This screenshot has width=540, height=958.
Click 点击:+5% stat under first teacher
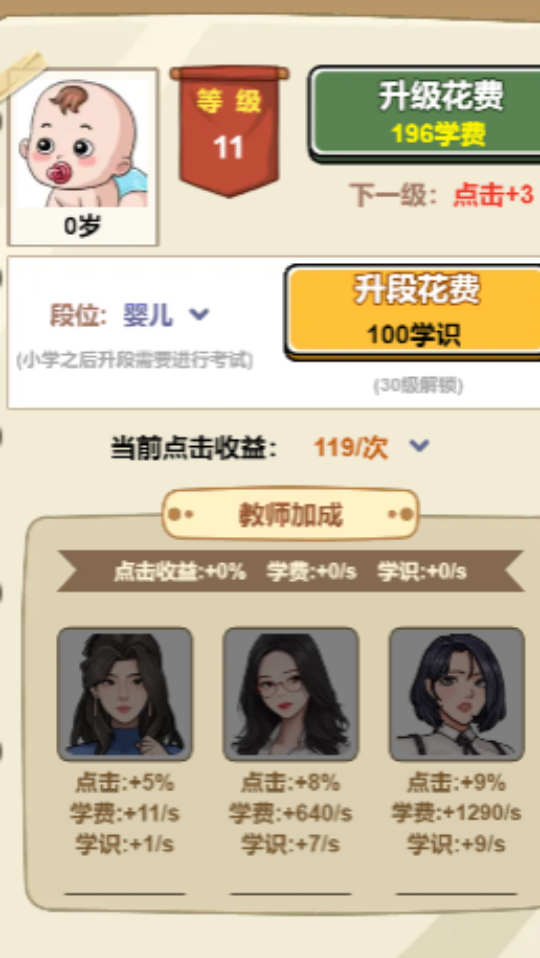pos(125,782)
